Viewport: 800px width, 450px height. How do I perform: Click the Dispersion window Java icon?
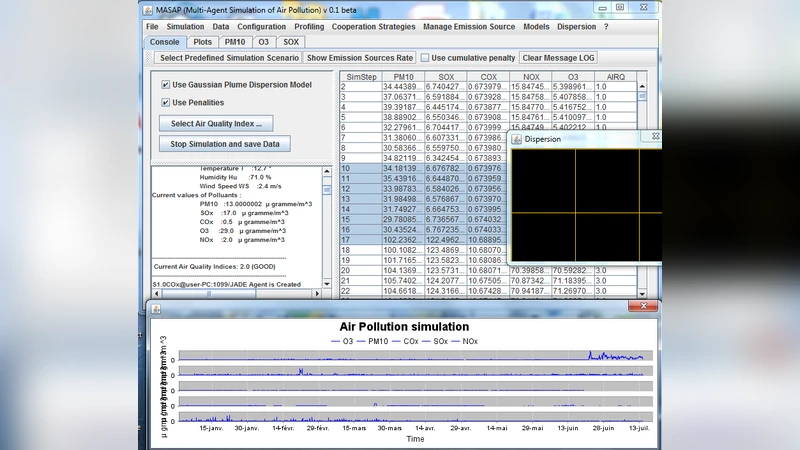[517, 139]
